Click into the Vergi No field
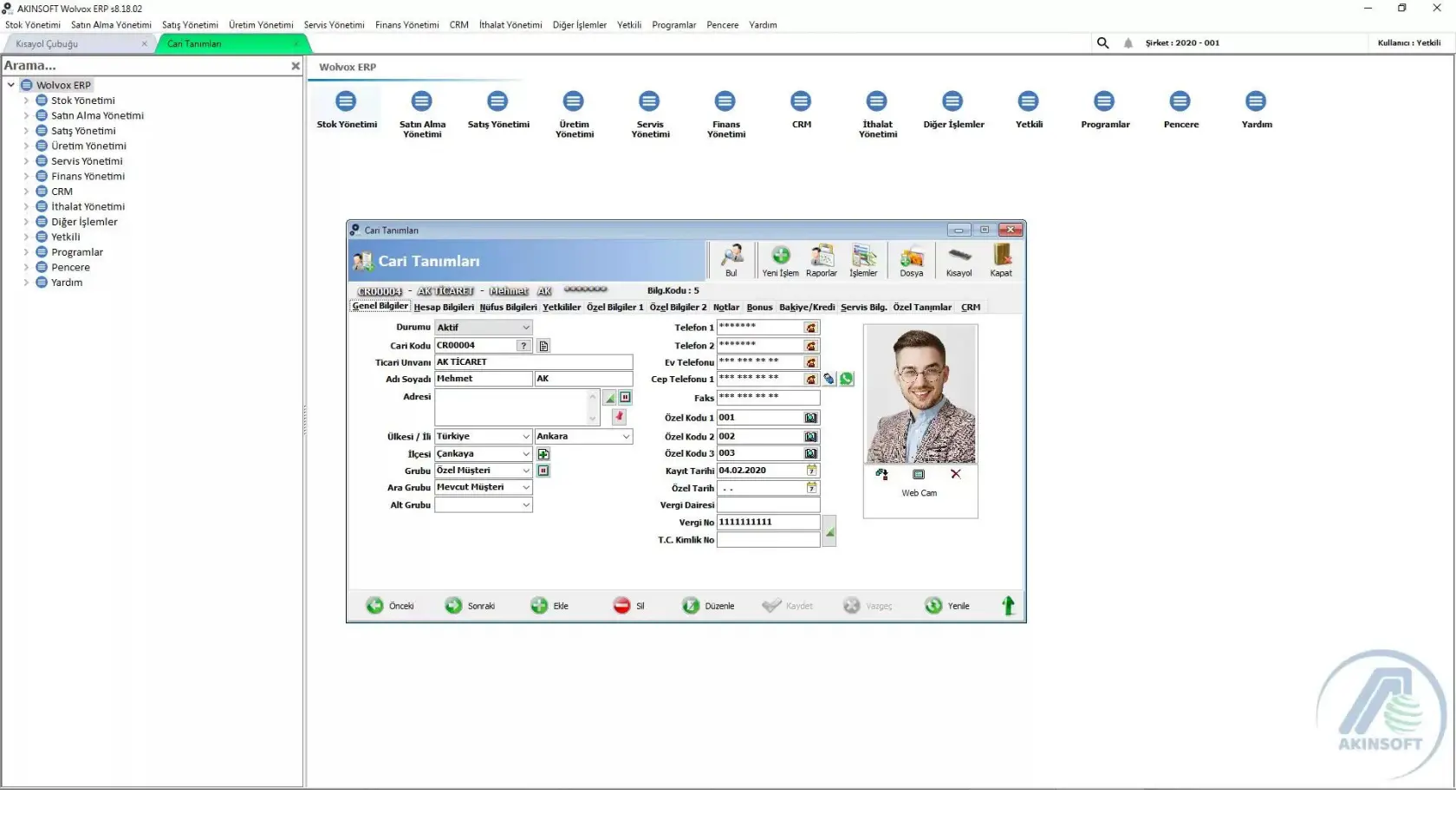1456x819 pixels. [768, 523]
